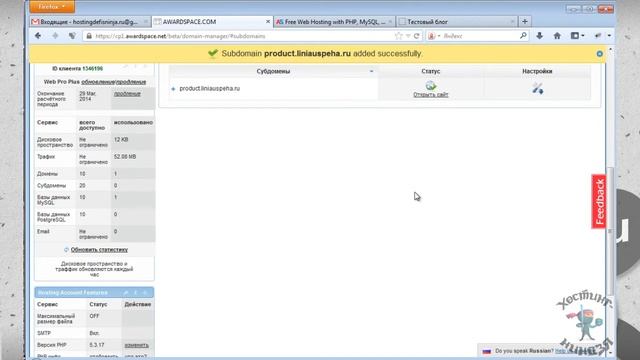Click the Открыть сайт globe icon

(x=431, y=85)
